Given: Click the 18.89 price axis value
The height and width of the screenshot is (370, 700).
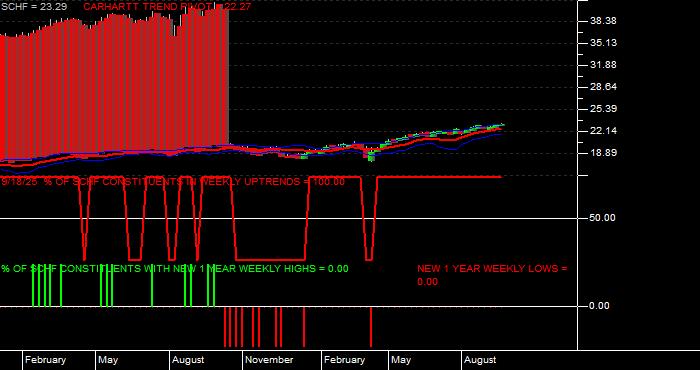Looking at the screenshot, I should tap(603, 153).
